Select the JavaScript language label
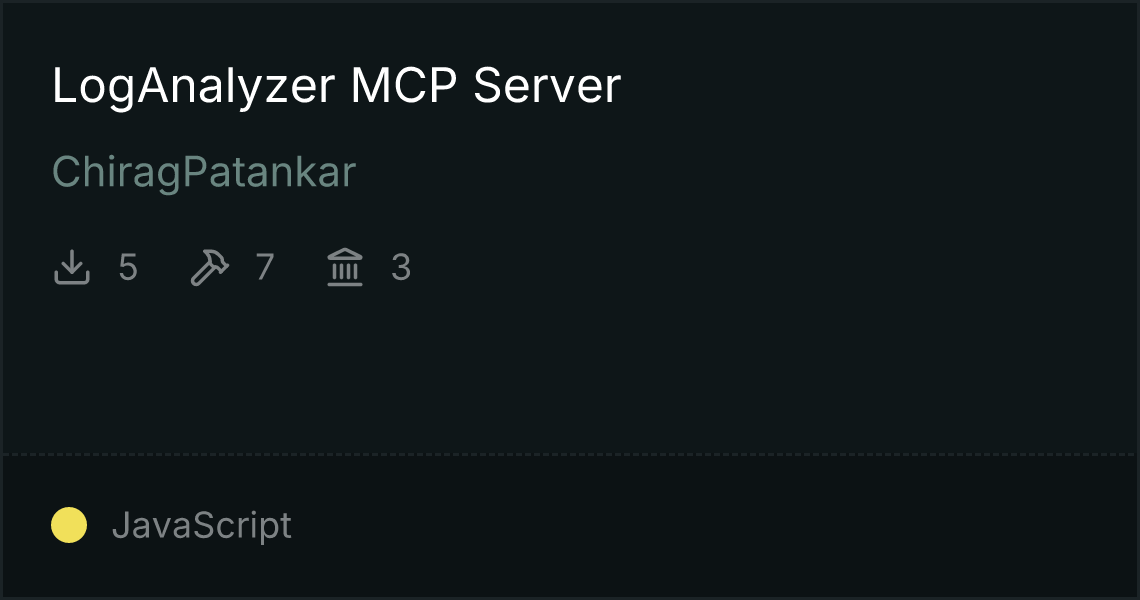The width and height of the screenshot is (1140, 600). click(201, 526)
